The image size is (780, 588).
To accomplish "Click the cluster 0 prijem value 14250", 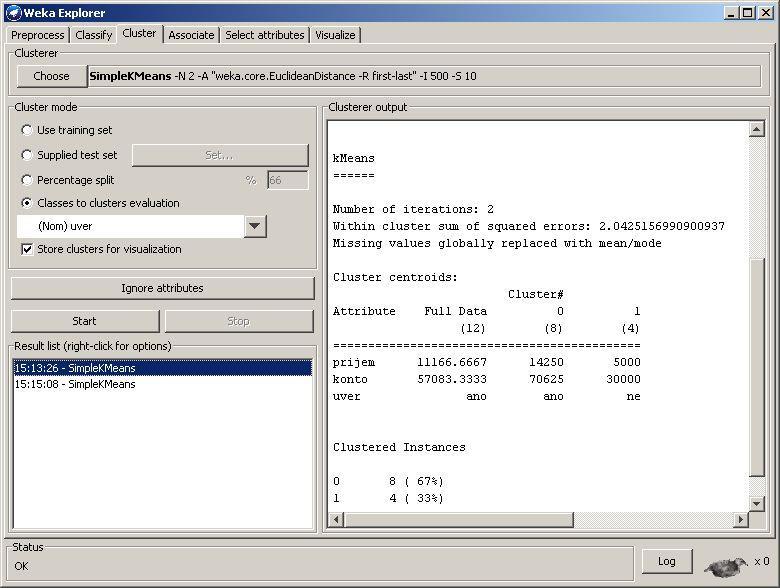I will pyautogui.click(x=546, y=363).
